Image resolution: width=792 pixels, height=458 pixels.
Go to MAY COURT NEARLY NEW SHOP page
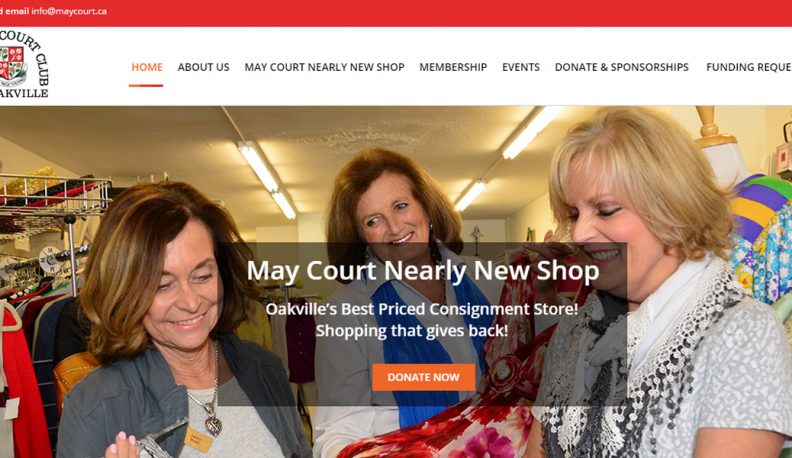pyautogui.click(x=324, y=67)
